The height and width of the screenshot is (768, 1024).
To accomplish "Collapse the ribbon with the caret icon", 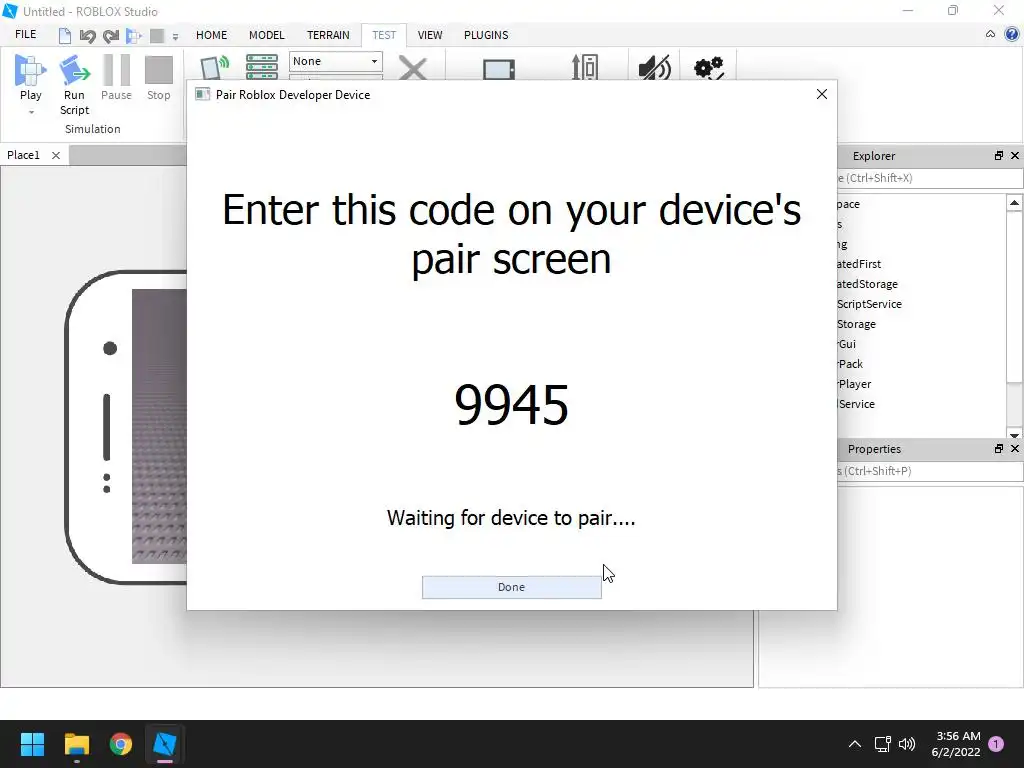I will click(x=990, y=34).
